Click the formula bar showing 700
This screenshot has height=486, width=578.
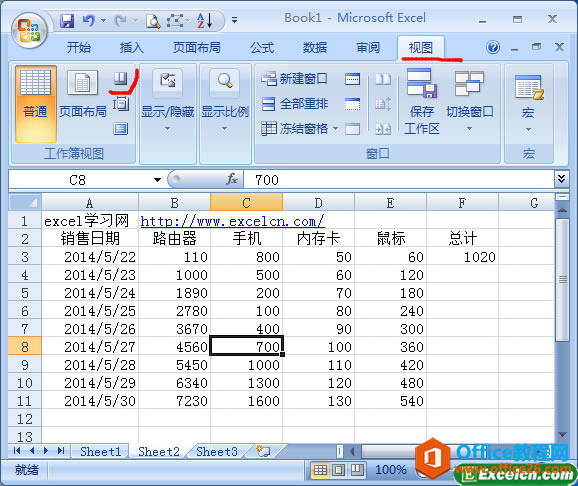(398, 180)
